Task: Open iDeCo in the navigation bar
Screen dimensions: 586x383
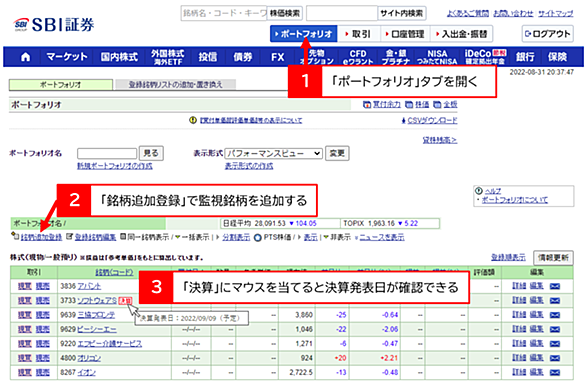Action: 485,57
